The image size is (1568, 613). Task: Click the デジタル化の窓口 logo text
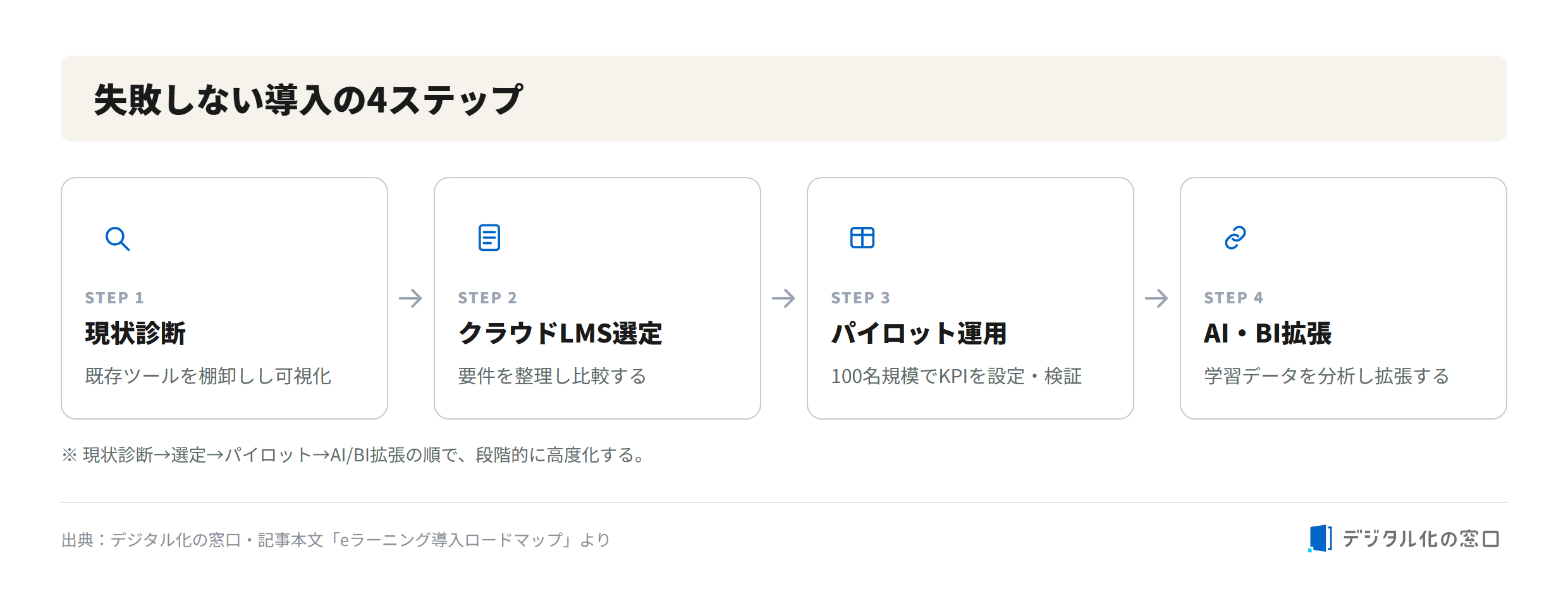point(1421,539)
